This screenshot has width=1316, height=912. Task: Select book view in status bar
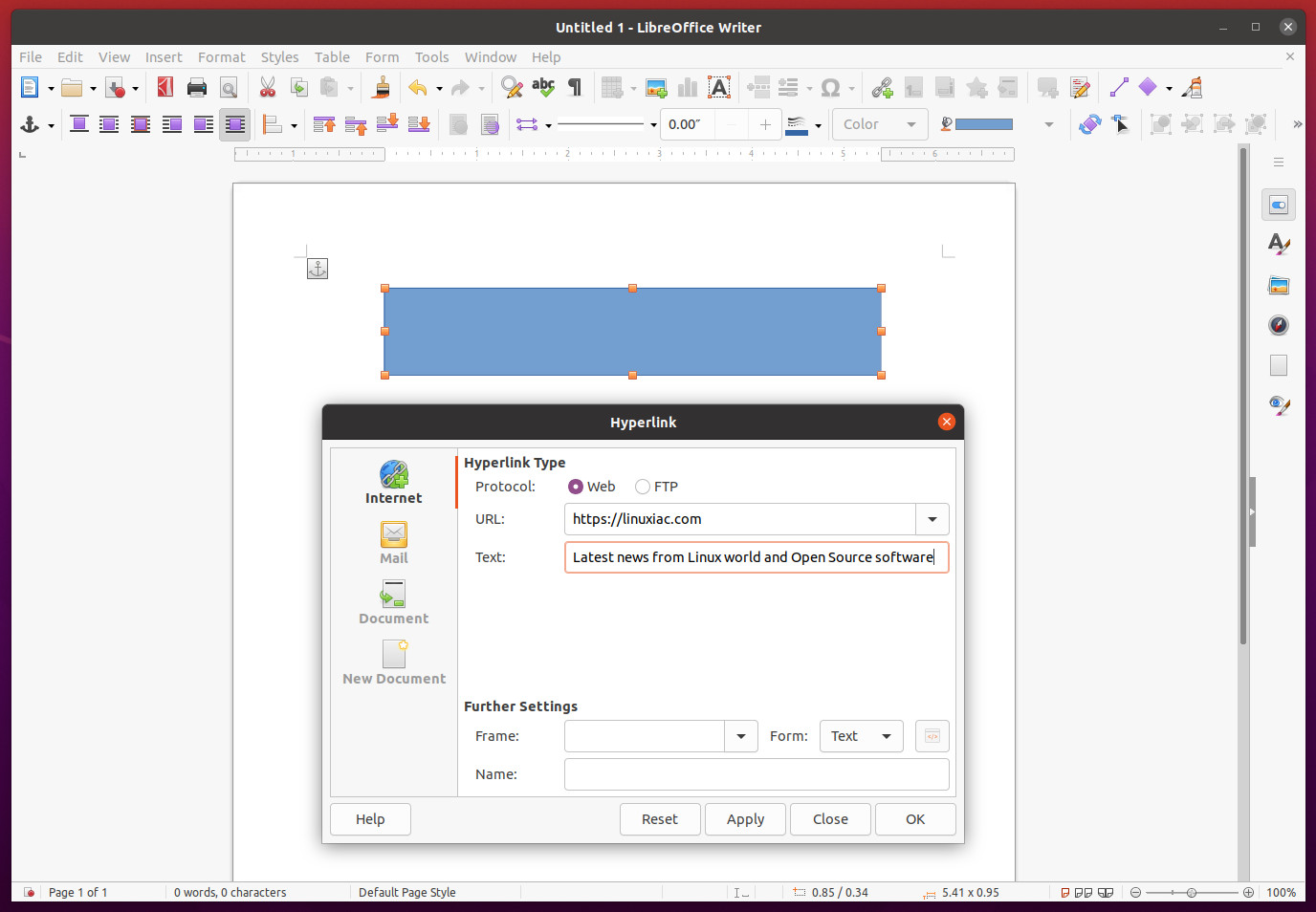coord(1106,892)
